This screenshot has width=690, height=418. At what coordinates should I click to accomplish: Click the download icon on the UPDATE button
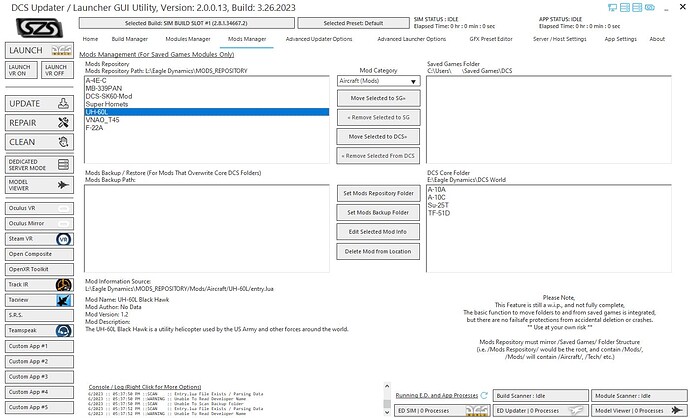tap(63, 103)
